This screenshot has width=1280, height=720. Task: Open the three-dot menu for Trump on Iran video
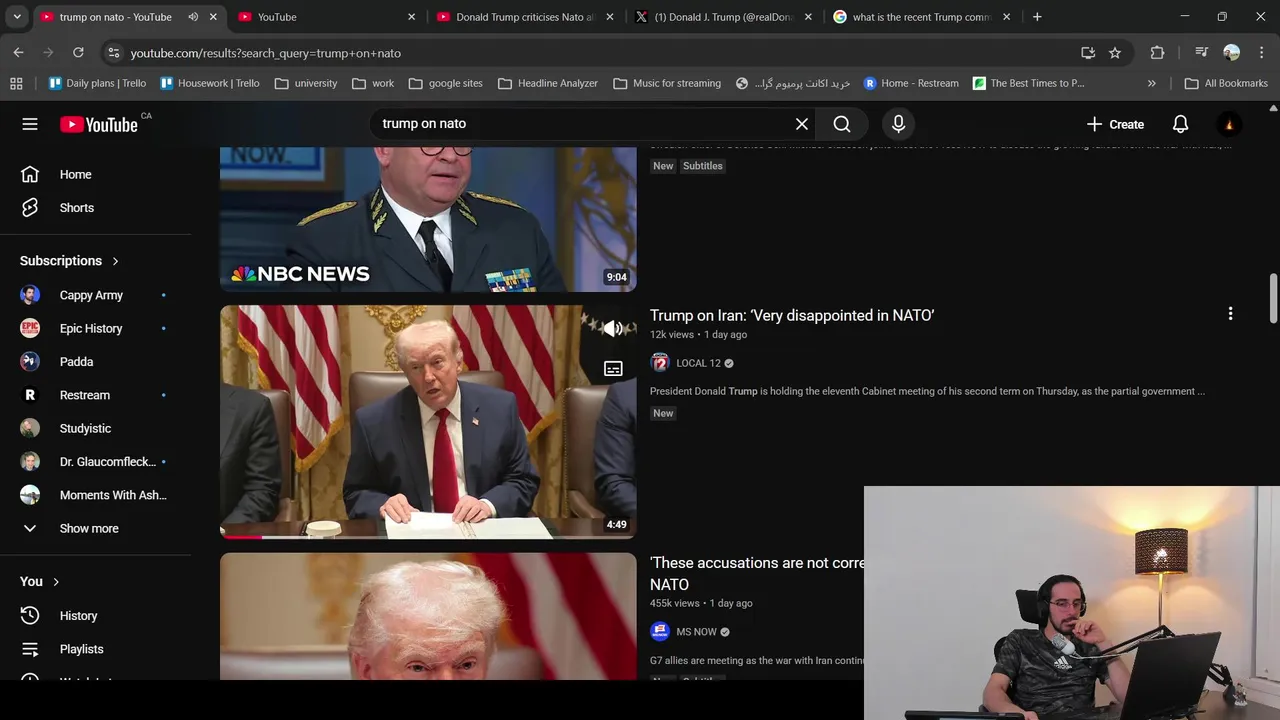1230,314
